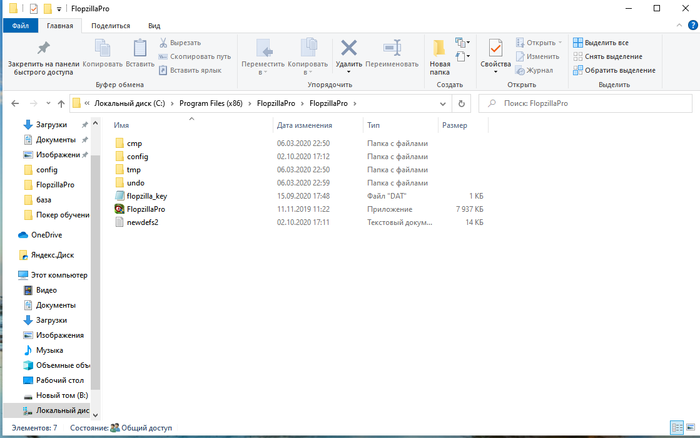Click Paste shortcut in ribbon
700x438 pixels.
pyautogui.click(x=190, y=71)
